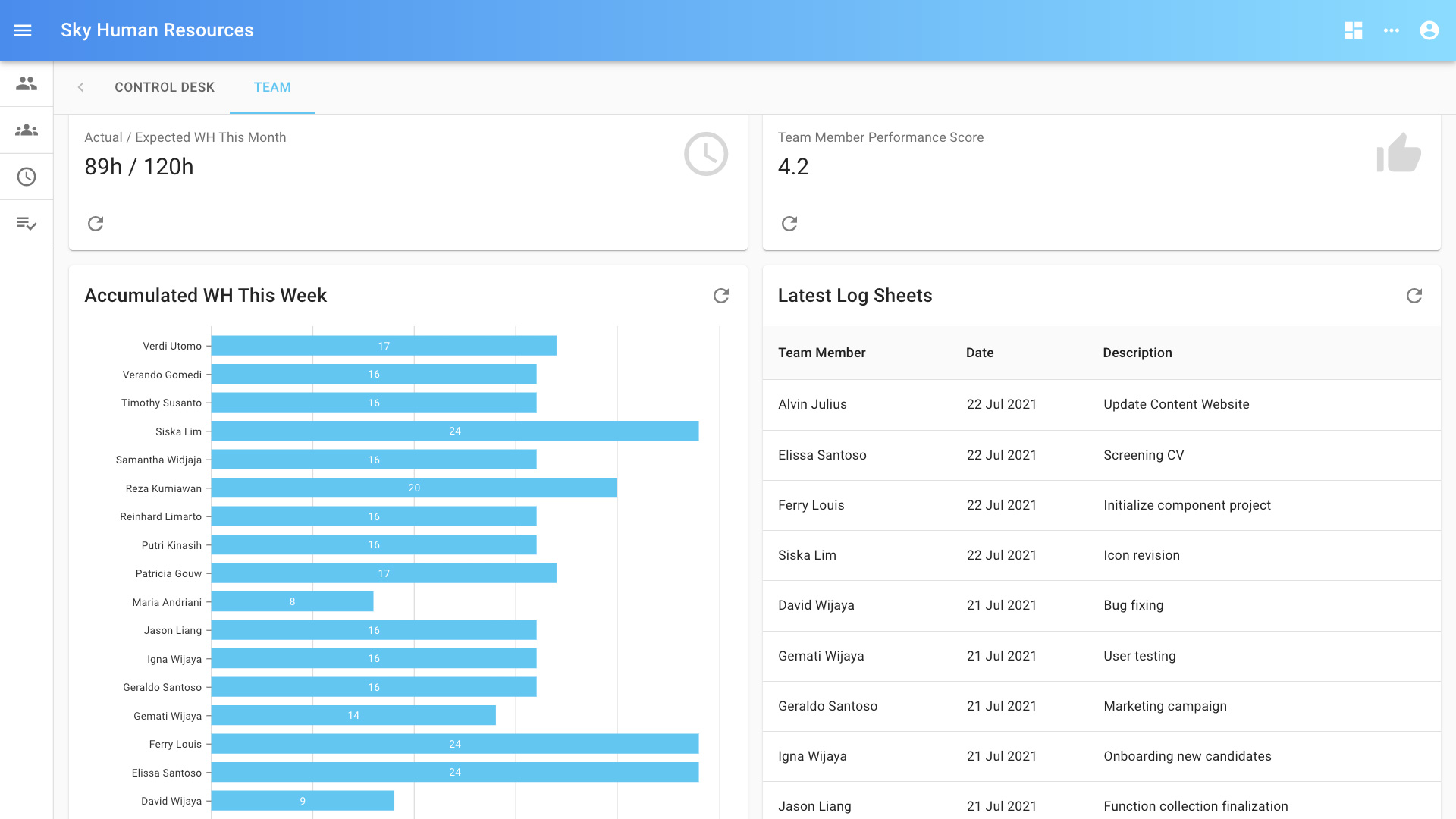Refresh the Actual / Expected WH card
This screenshot has width=1456, height=819.
(95, 224)
